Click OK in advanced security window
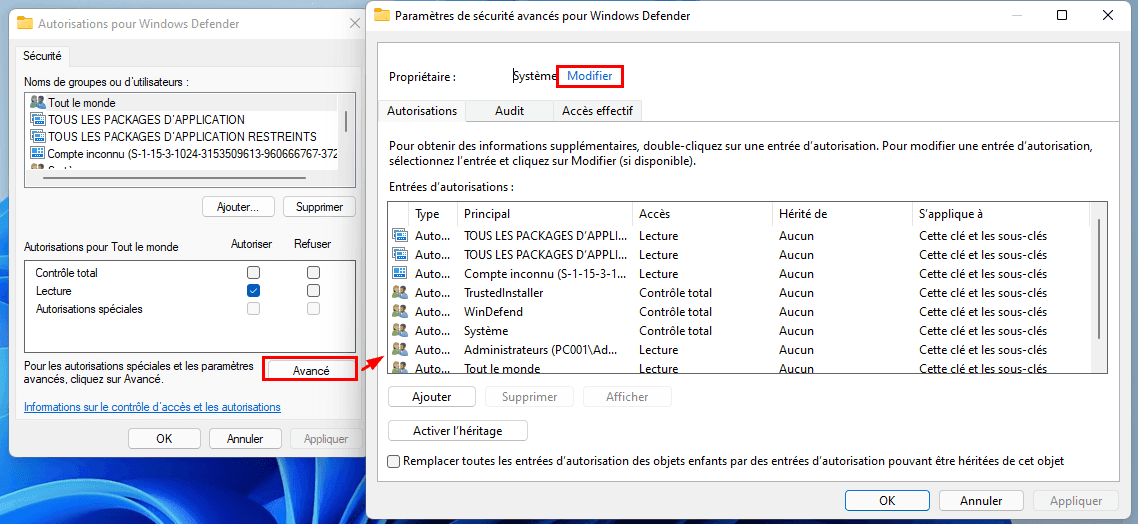 (x=887, y=501)
